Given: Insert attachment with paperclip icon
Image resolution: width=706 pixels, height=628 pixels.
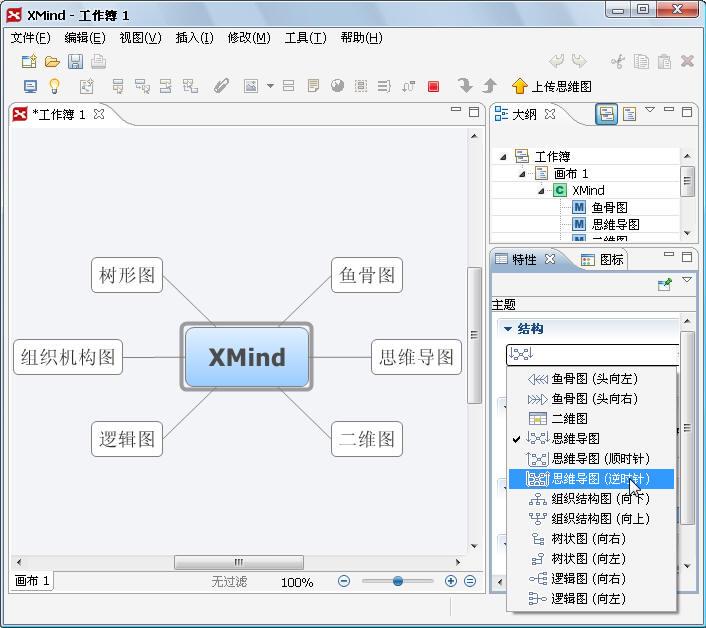Looking at the screenshot, I should point(221,86).
